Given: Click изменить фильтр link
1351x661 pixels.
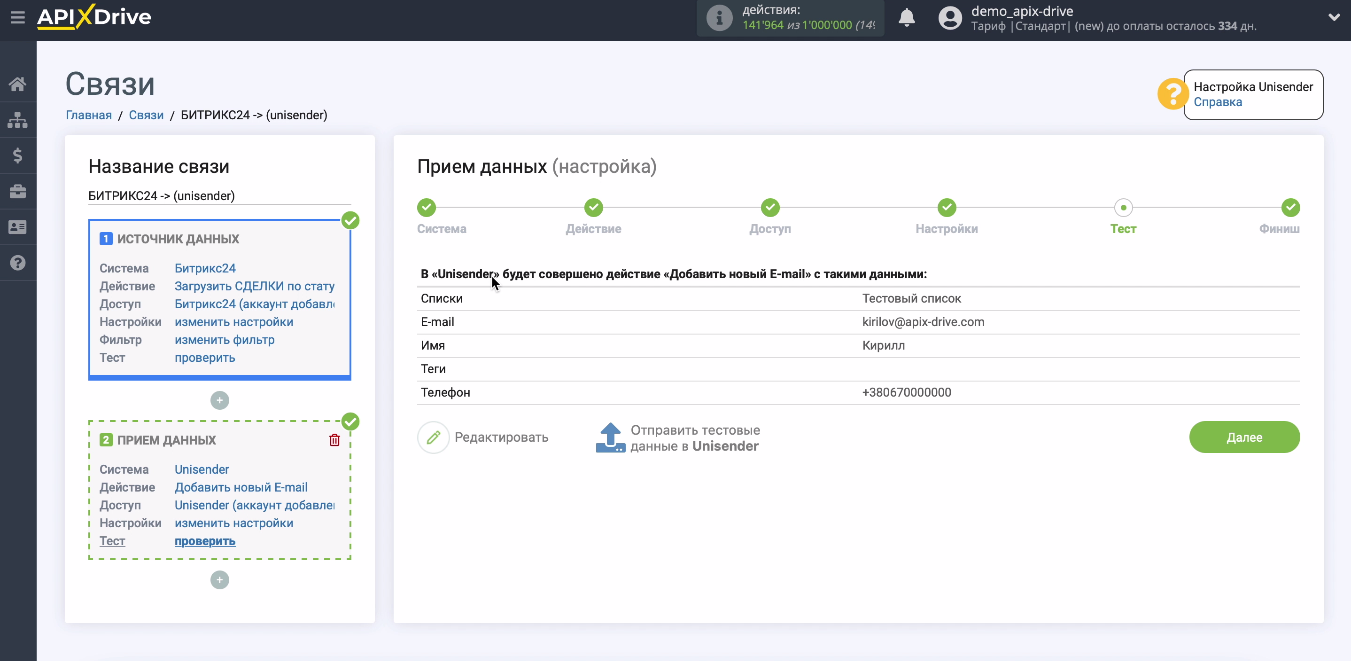Looking at the screenshot, I should [225, 340].
